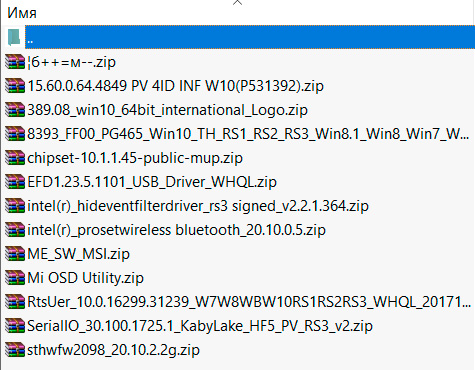Select 15.60.0.64.4849 PV 4ID INF W10(P531392).zip
This screenshot has height=370, width=475.
(x=175, y=86)
